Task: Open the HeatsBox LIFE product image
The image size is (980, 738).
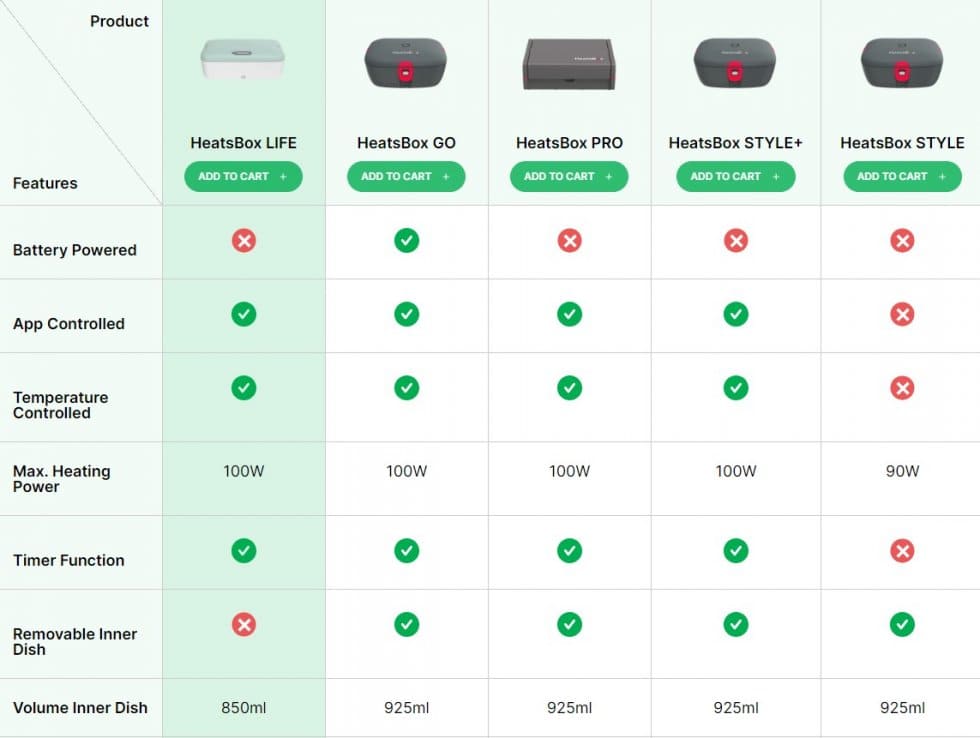Action: pos(243,60)
